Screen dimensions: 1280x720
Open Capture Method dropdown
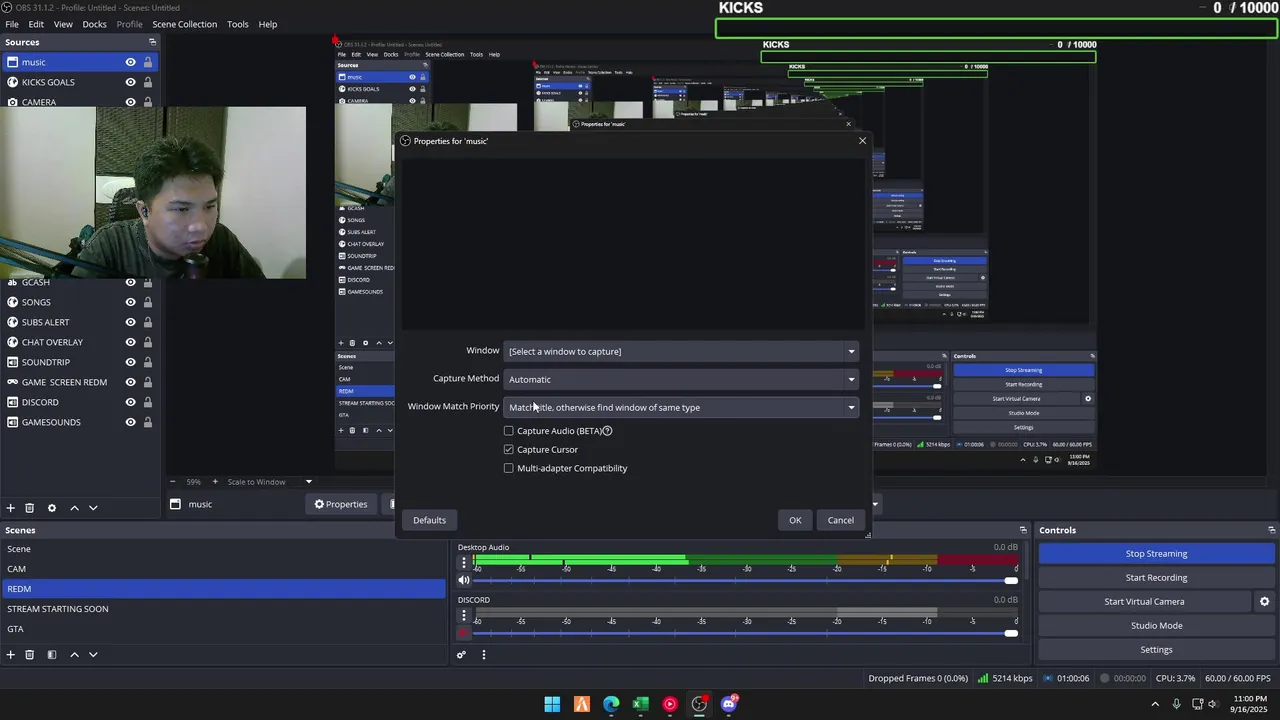click(x=681, y=379)
